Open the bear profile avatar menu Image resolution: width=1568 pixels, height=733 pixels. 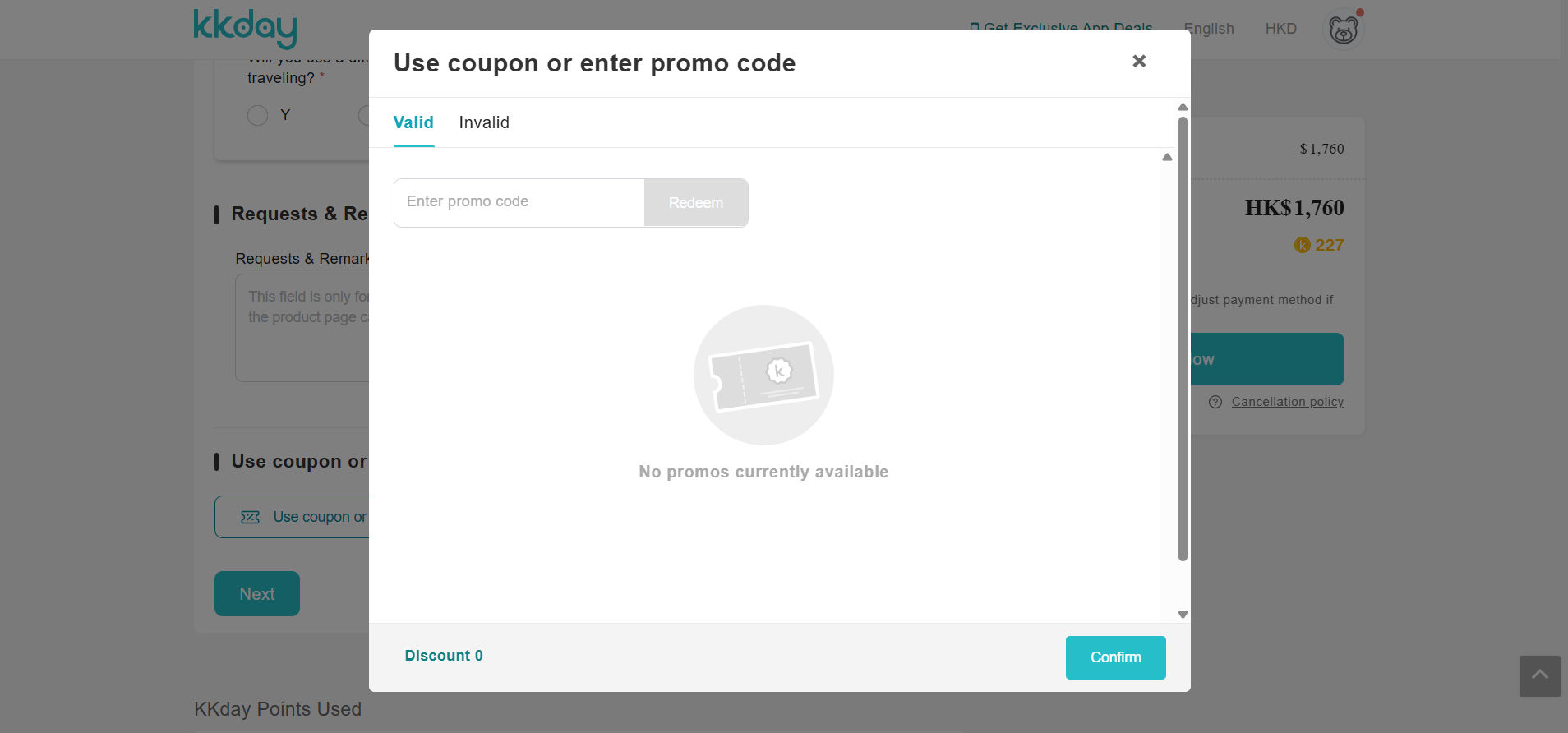1343,30
